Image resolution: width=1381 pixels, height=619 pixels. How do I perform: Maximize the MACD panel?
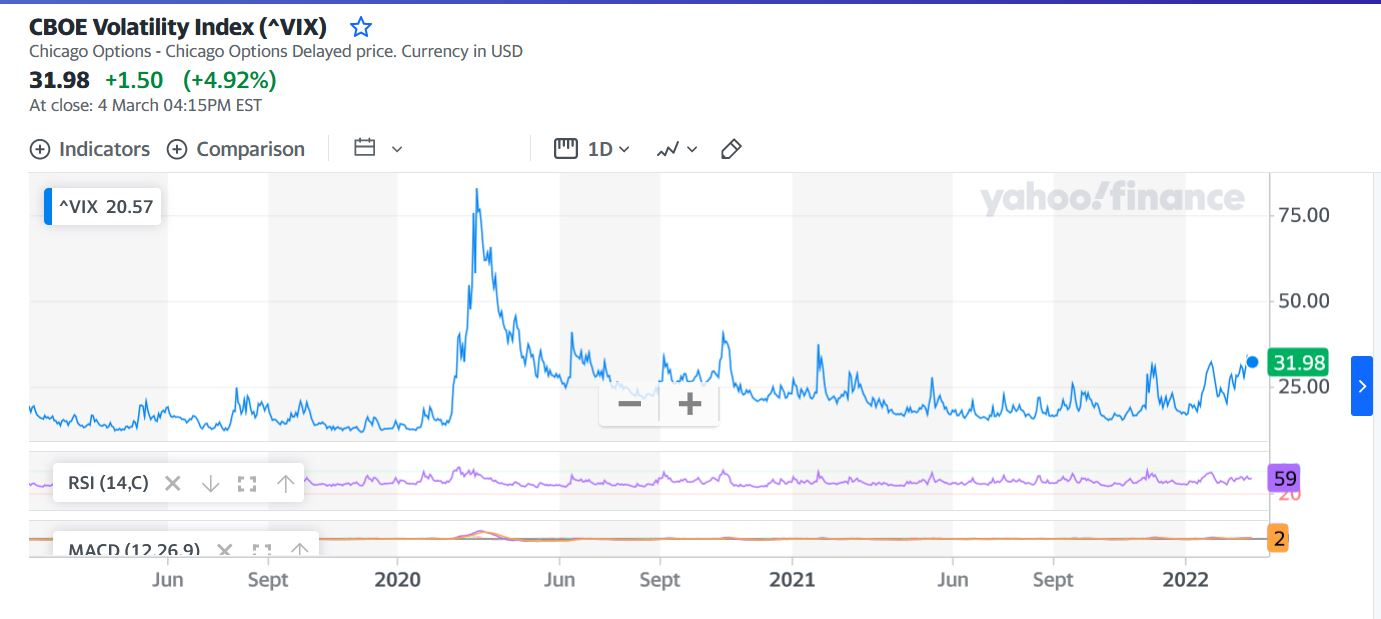coord(262,549)
